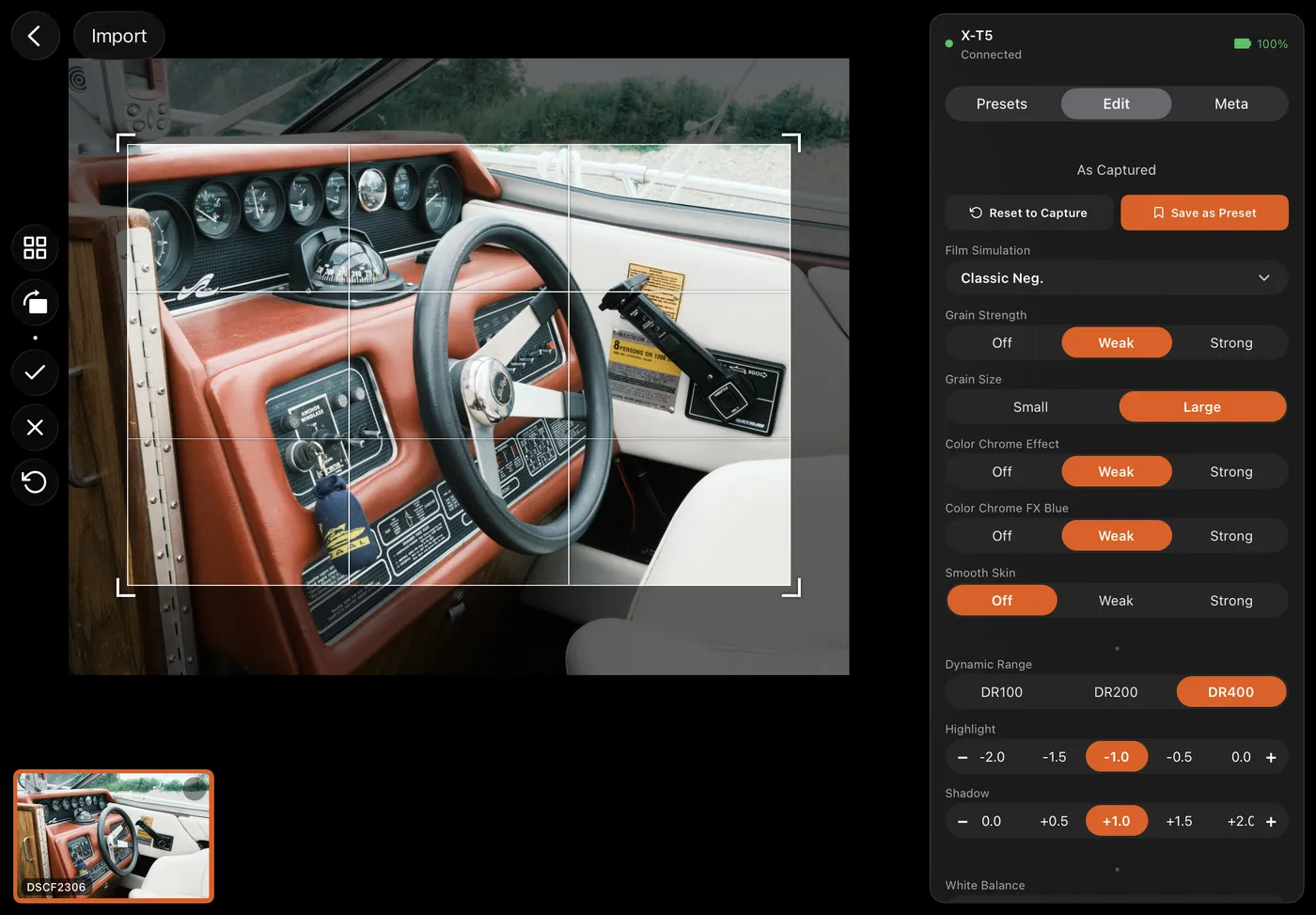Select the DSCF2306 thumbnail
The image size is (1316, 915).
point(114,836)
